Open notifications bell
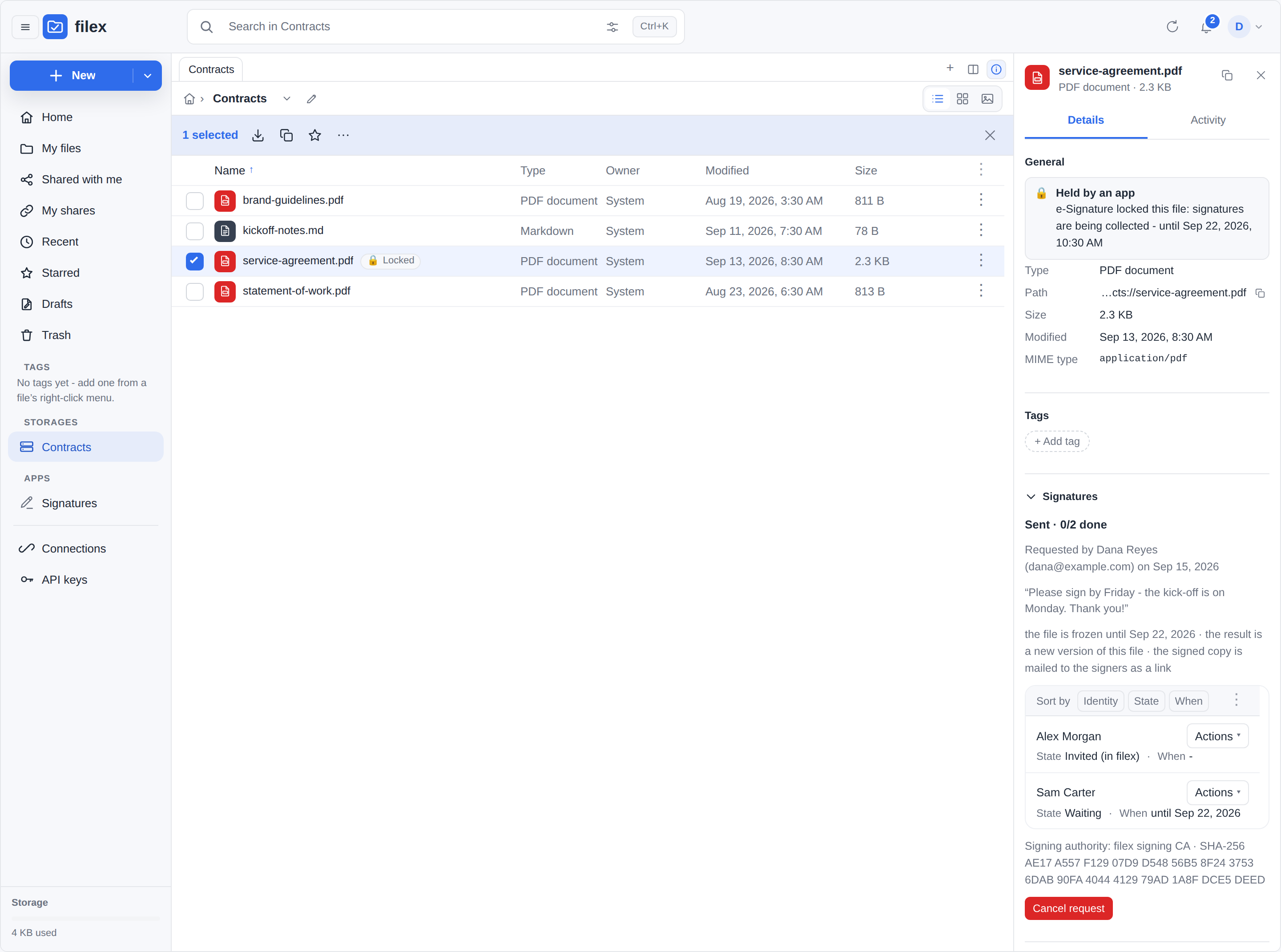The height and width of the screenshot is (952, 1281). tap(1206, 27)
